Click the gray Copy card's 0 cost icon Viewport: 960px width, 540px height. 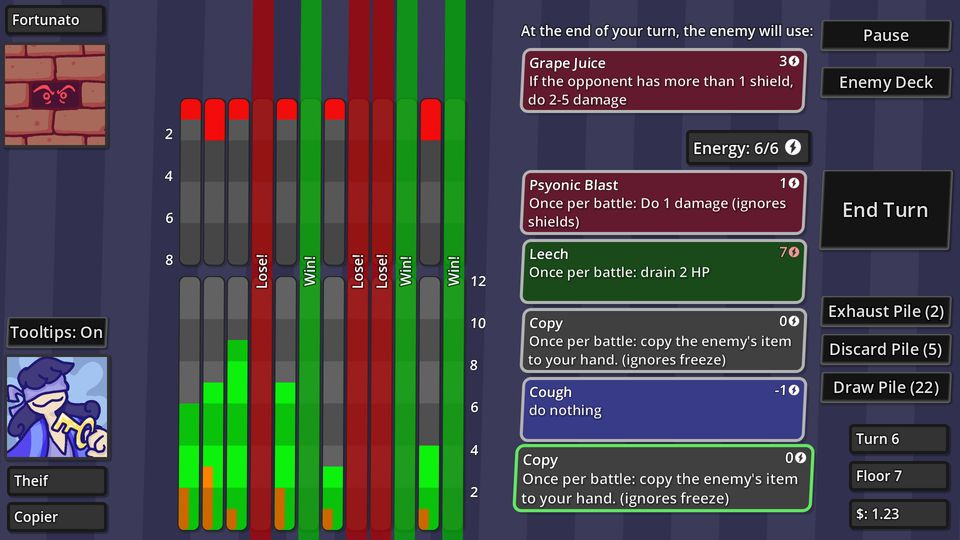[x=794, y=322]
